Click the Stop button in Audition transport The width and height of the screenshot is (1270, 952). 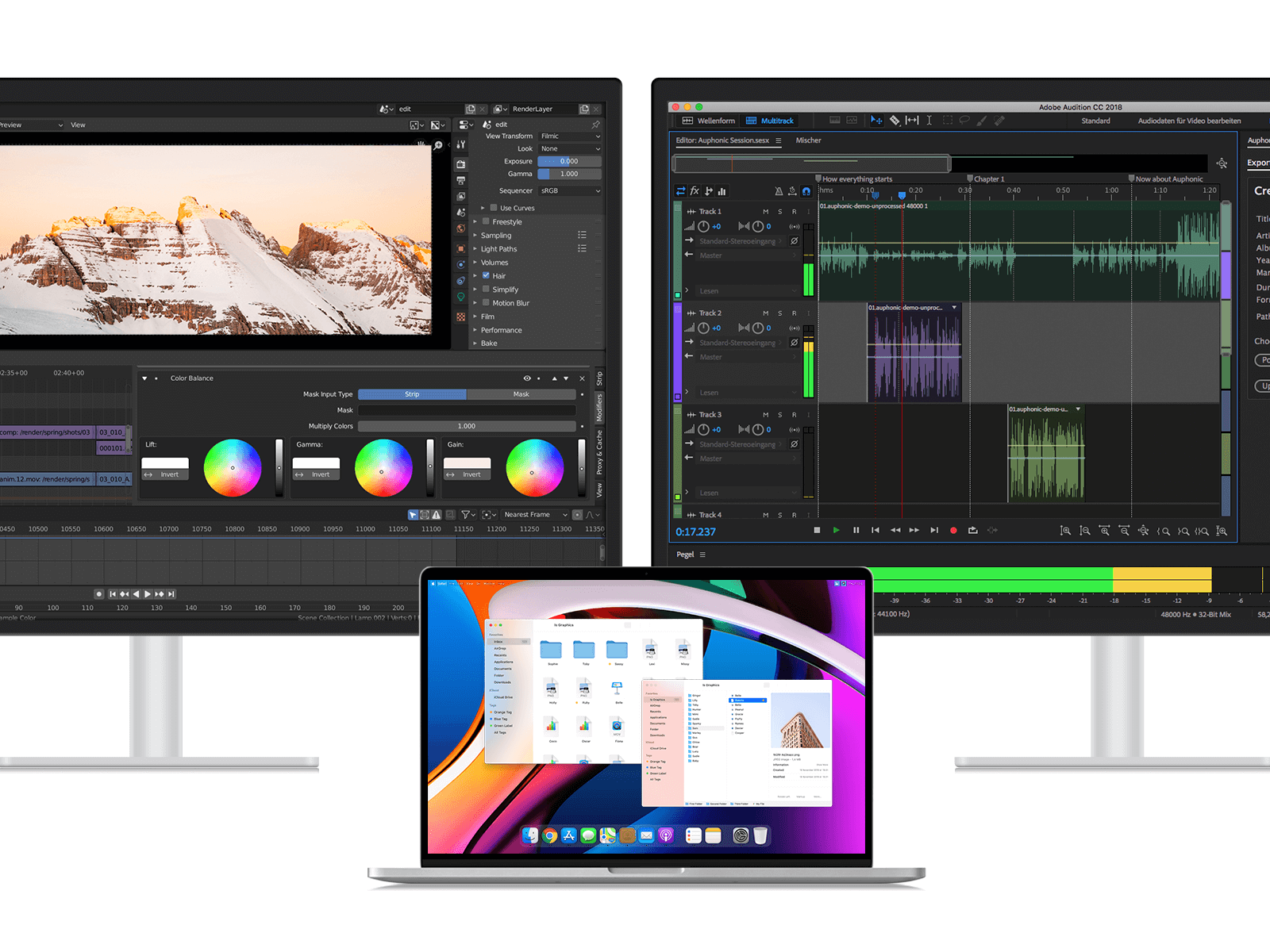click(817, 530)
